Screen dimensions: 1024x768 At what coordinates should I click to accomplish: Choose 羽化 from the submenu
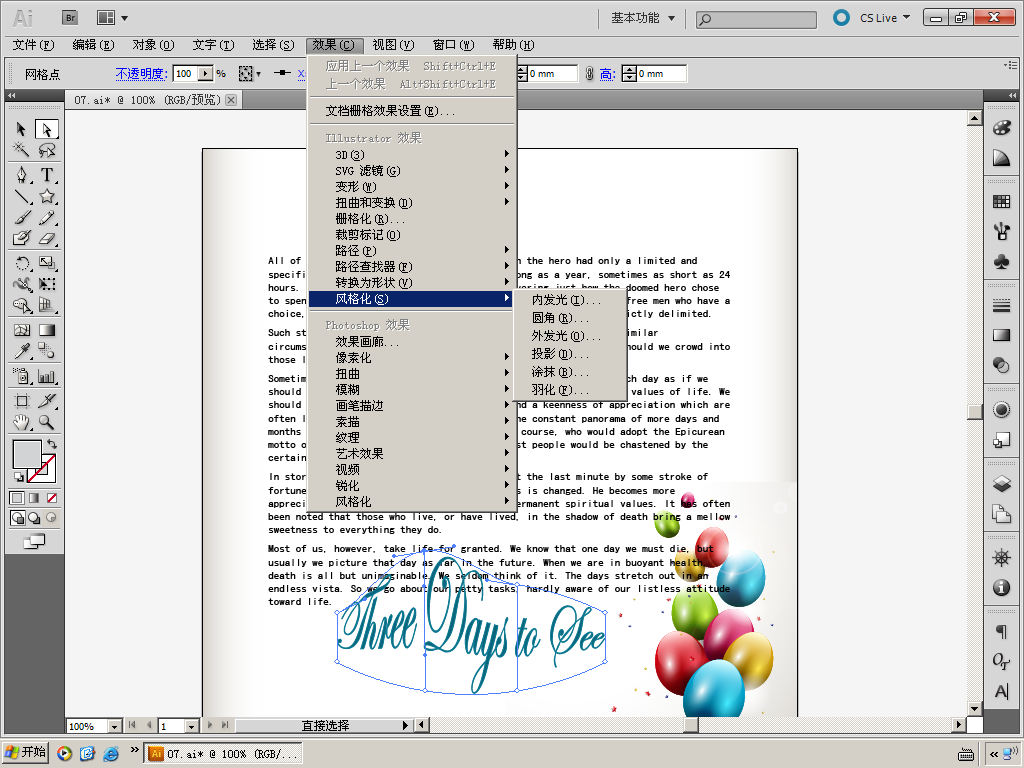pyautogui.click(x=570, y=390)
